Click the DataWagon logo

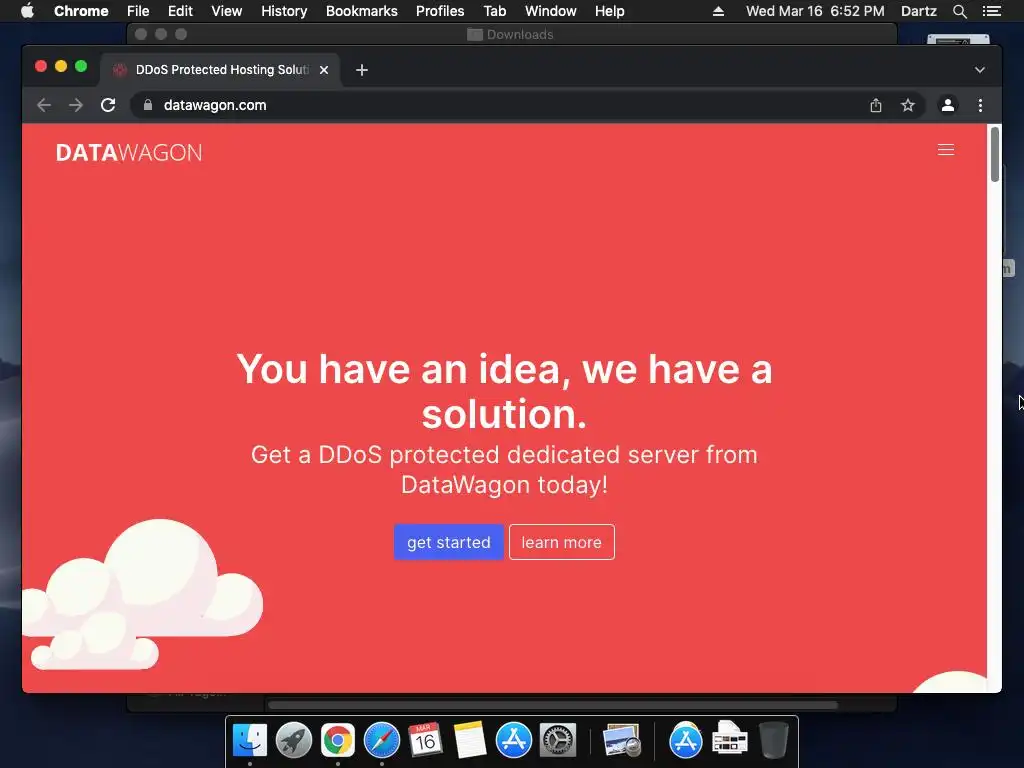pos(129,153)
